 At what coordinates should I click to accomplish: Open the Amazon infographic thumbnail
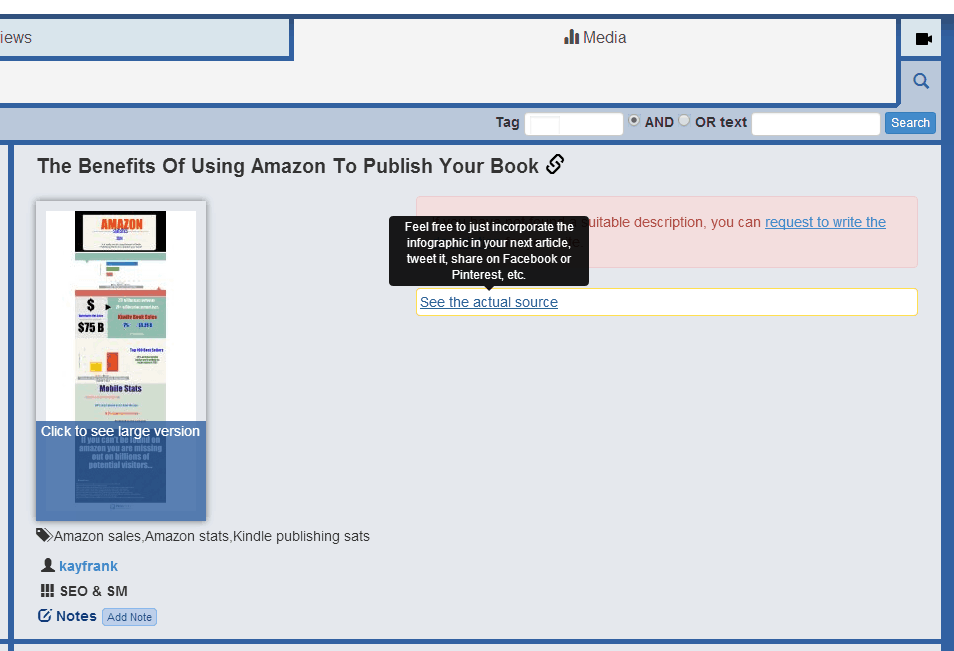(121, 360)
